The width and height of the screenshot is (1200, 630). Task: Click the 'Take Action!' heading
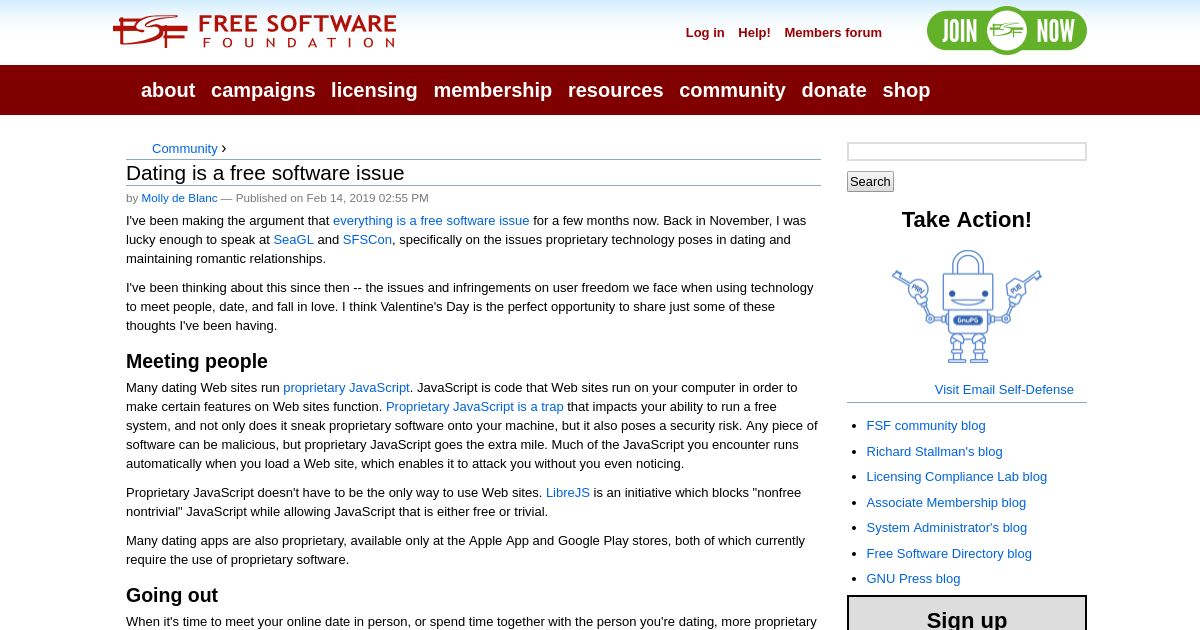[x=967, y=220]
